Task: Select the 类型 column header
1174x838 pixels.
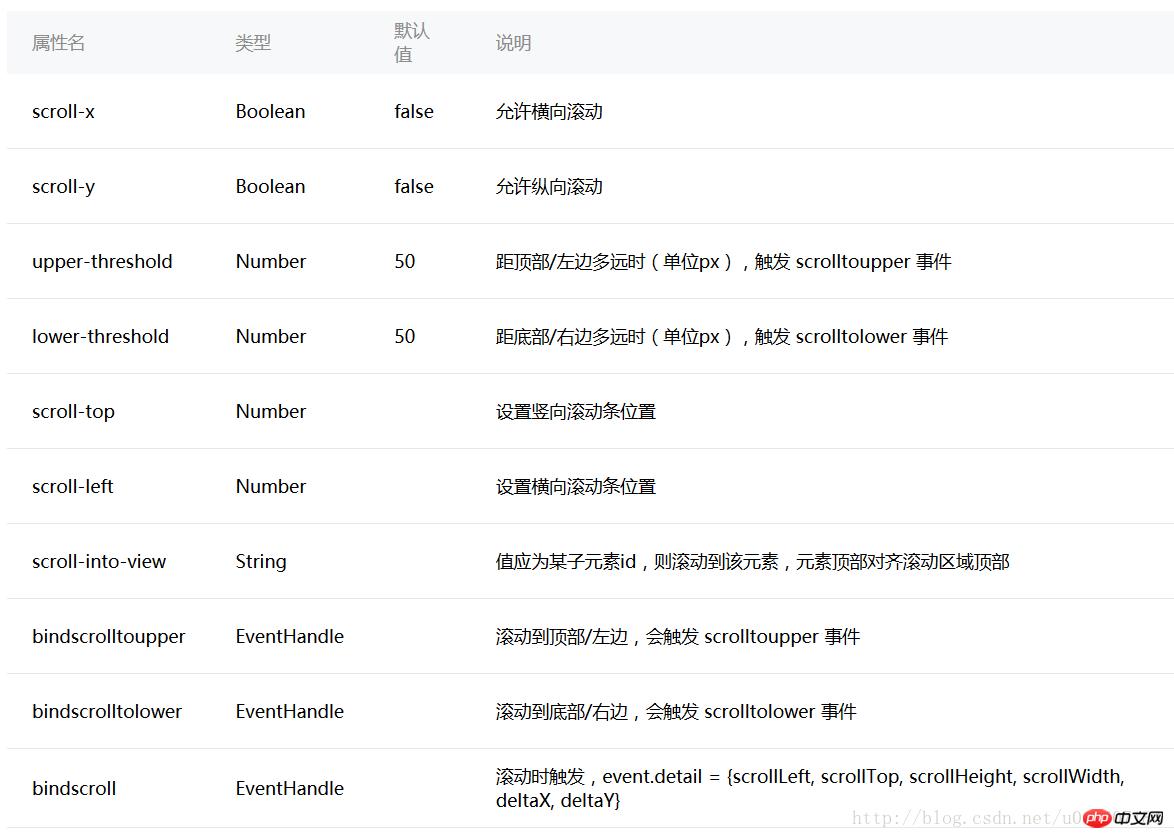Action: (x=253, y=42)
